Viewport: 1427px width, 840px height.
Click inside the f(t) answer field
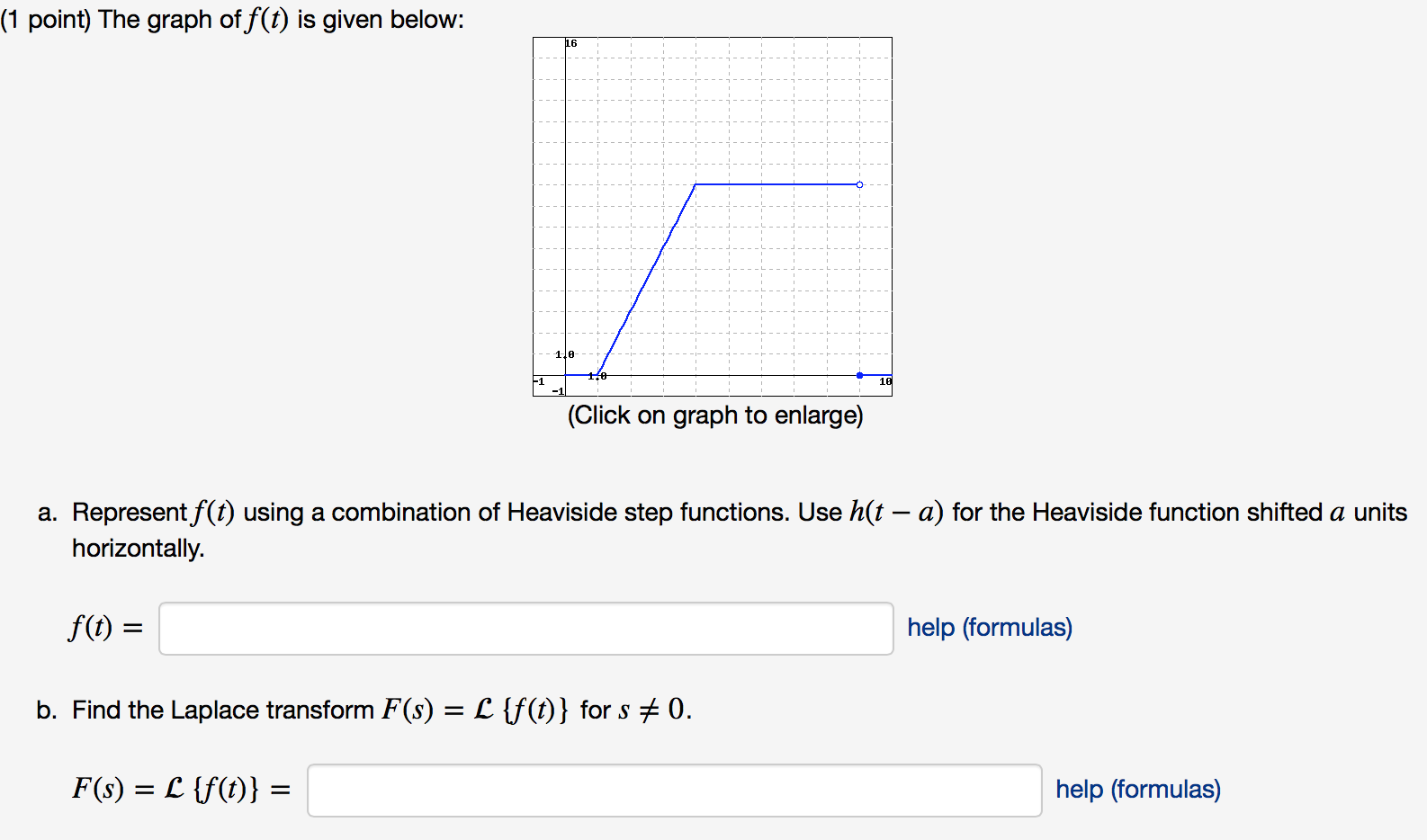(525, 628)
